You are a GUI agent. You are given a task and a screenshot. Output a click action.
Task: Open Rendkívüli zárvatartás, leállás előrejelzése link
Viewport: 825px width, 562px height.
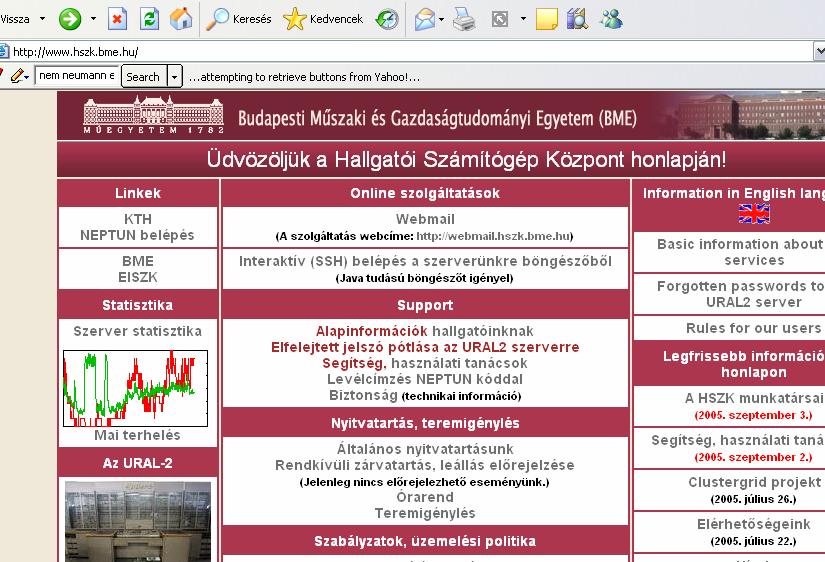pos(425,465)
